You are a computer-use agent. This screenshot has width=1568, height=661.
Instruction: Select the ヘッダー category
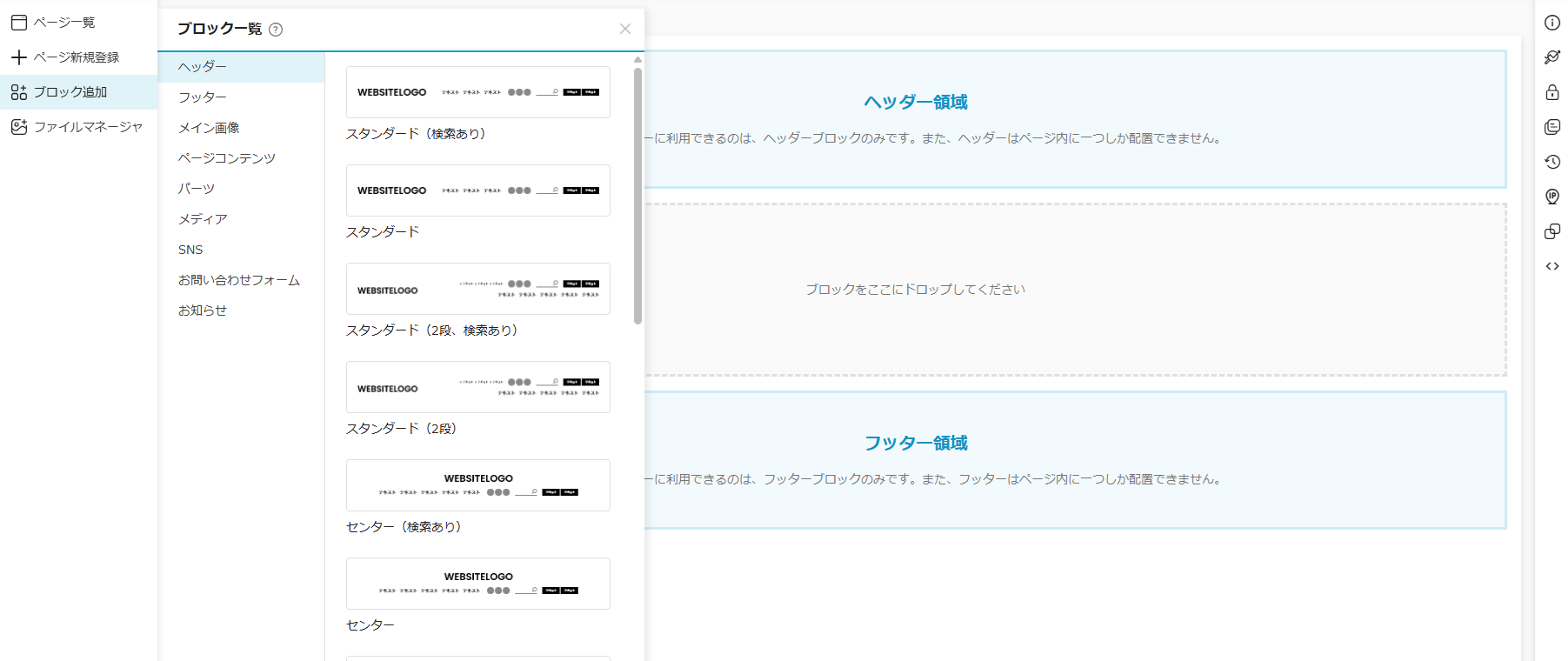coord(241,67)
